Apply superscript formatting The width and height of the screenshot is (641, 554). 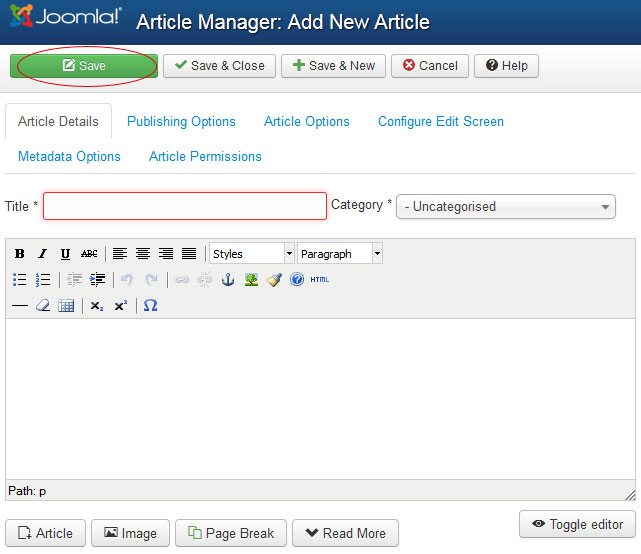pos(121,305)
